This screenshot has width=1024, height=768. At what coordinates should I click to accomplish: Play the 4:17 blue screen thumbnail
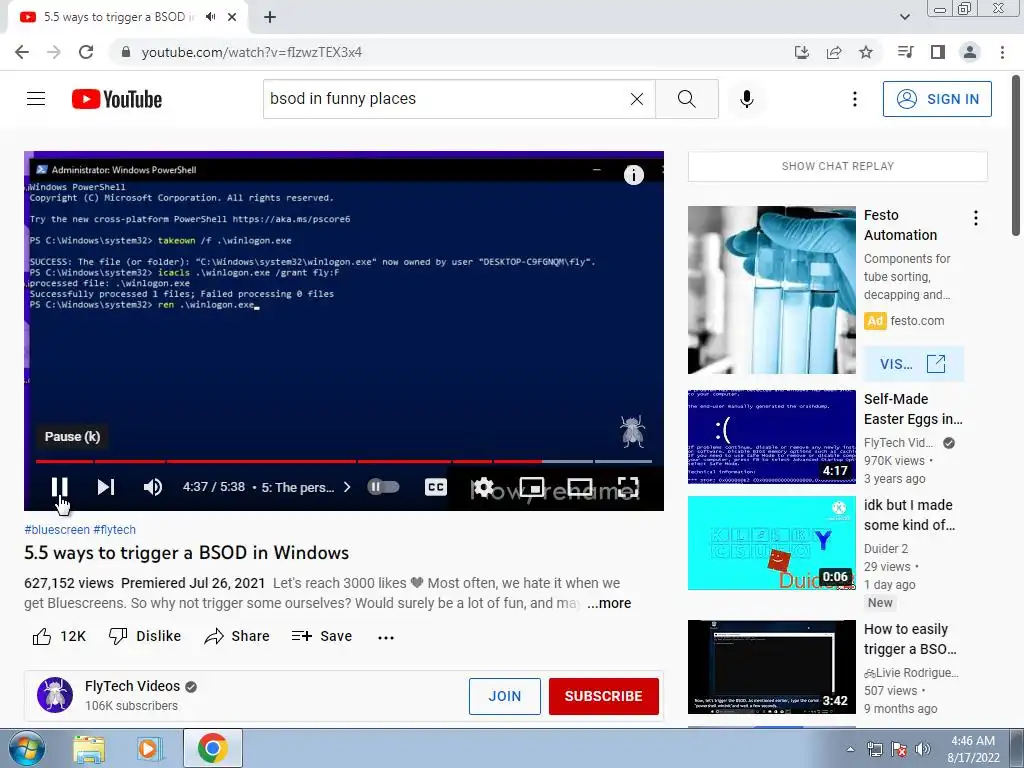[x=772, y=437]
